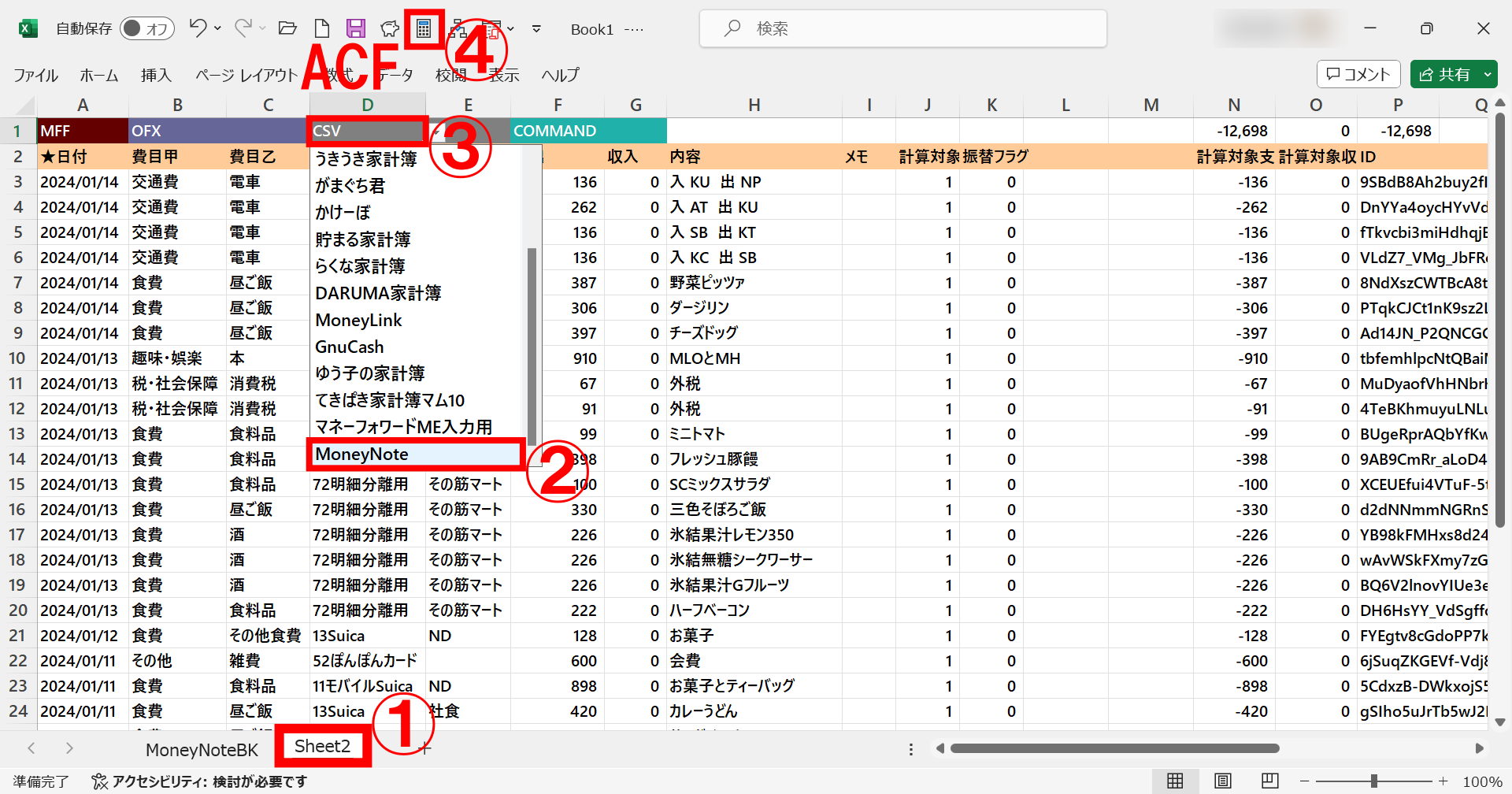This screenshot has width=1512, height=794.
Task: Expand the 共有 button dropdown arrow
Action: [1488, 74]
